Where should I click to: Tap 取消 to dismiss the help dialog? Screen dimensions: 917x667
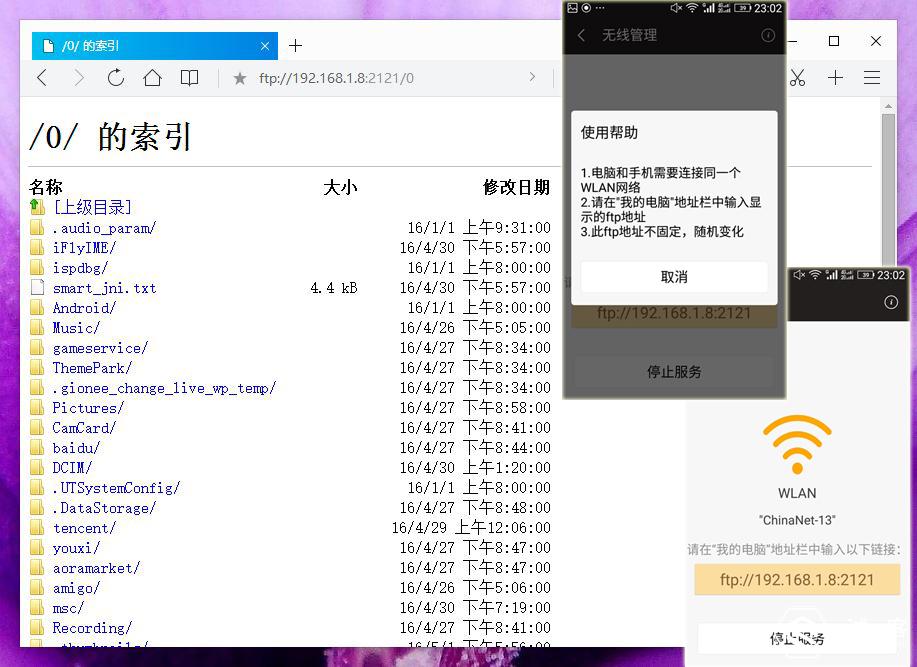tap(673, 277)
